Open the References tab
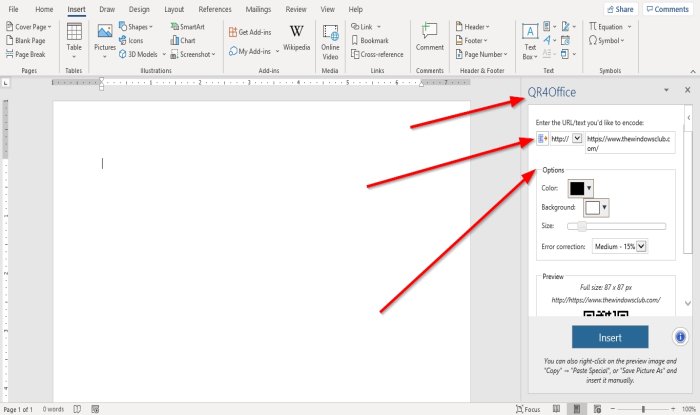The image size is (700, 415). coord(215,9)
